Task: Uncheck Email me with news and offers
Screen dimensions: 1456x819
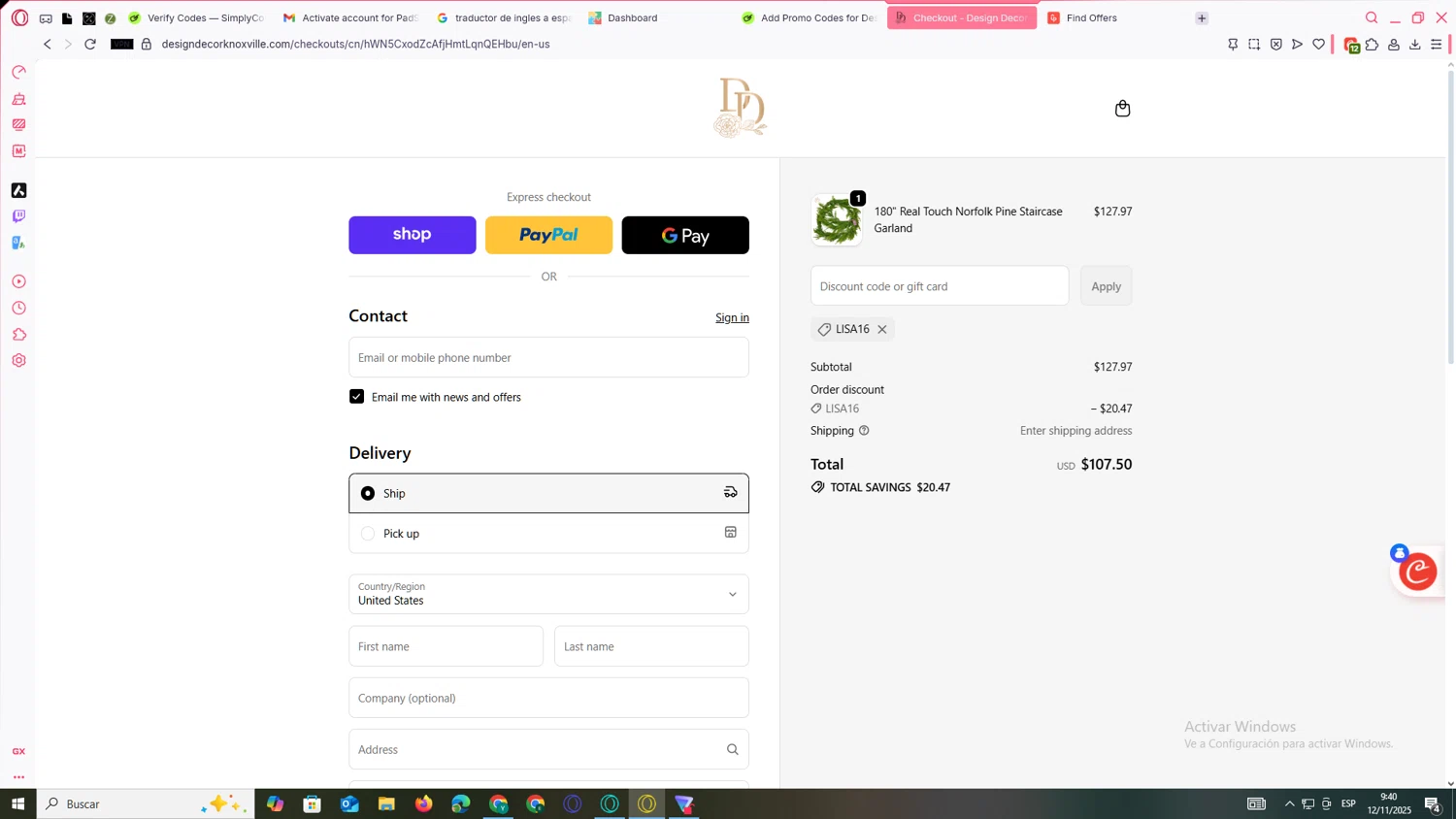Action: (357, 397)
